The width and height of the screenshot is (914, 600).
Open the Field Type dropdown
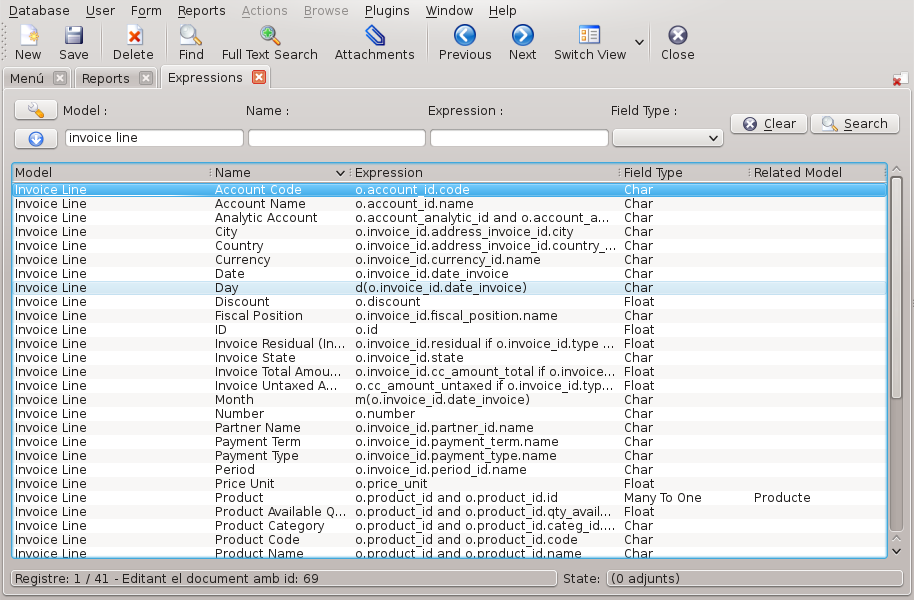click(x=668, y=138)
